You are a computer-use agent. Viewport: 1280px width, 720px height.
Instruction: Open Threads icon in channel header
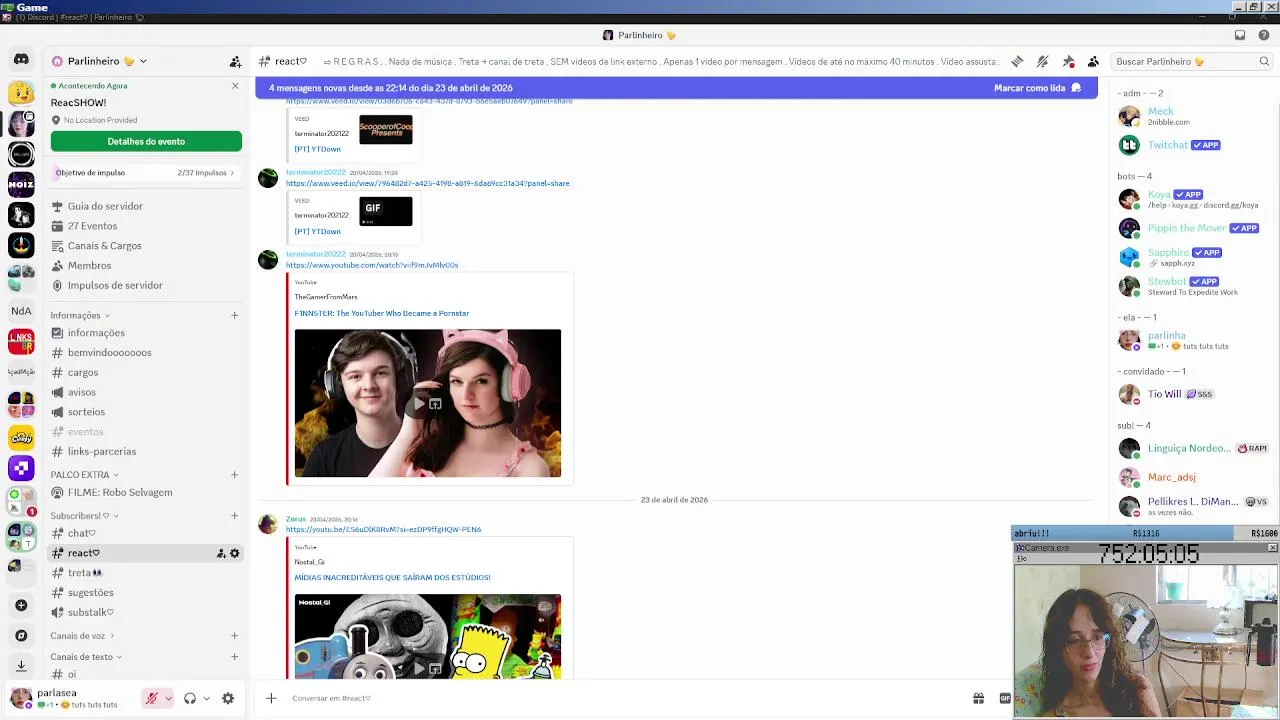1017,61
